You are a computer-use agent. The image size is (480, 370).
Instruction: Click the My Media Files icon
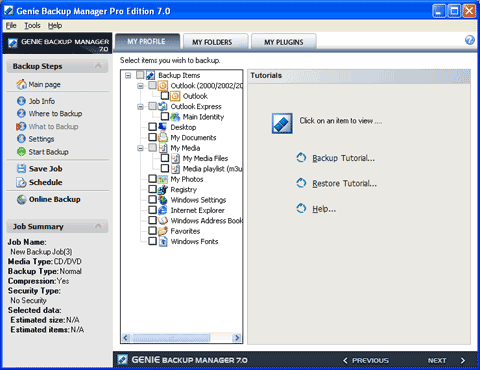175,158
